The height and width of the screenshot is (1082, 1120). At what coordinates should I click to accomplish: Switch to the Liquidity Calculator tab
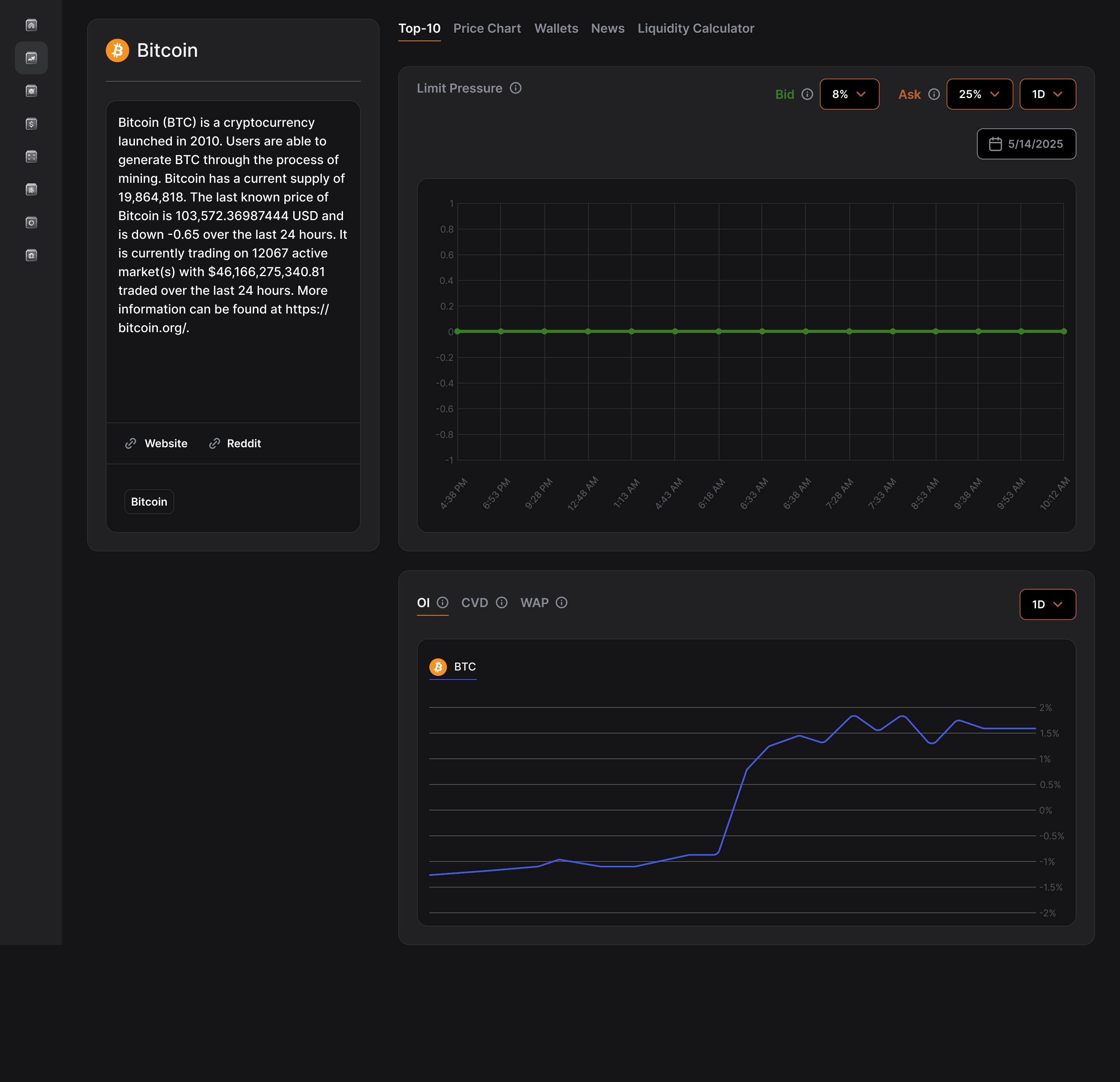tap(695, 28)
